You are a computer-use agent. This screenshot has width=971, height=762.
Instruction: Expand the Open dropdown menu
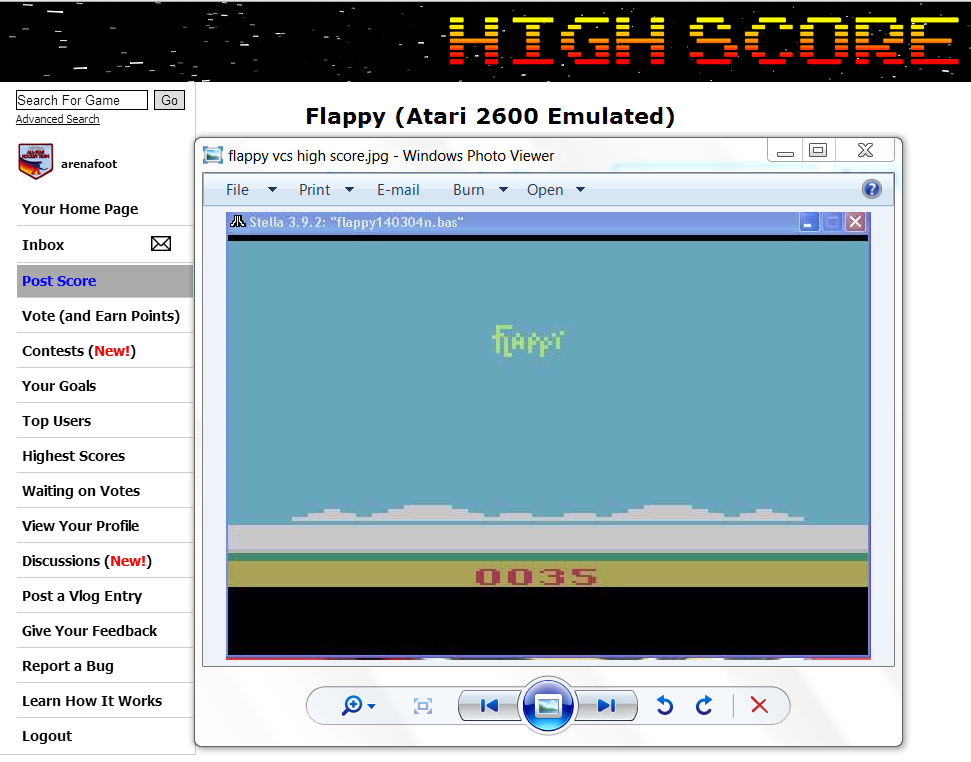click(556, 190)
